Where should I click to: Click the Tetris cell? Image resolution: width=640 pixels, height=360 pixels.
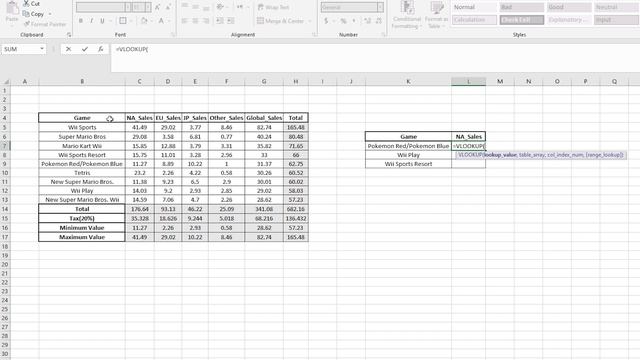tap(82, 173)
